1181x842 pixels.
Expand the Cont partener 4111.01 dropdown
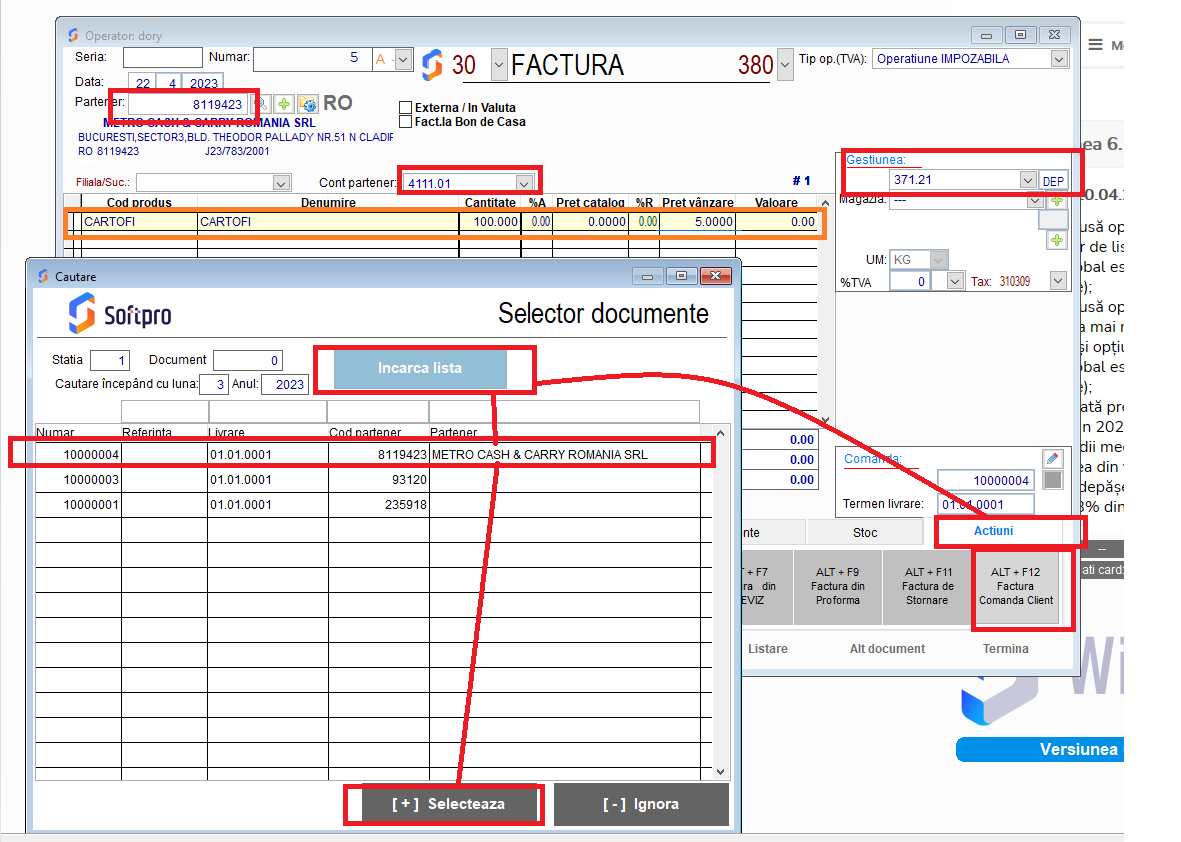[524, 183]
